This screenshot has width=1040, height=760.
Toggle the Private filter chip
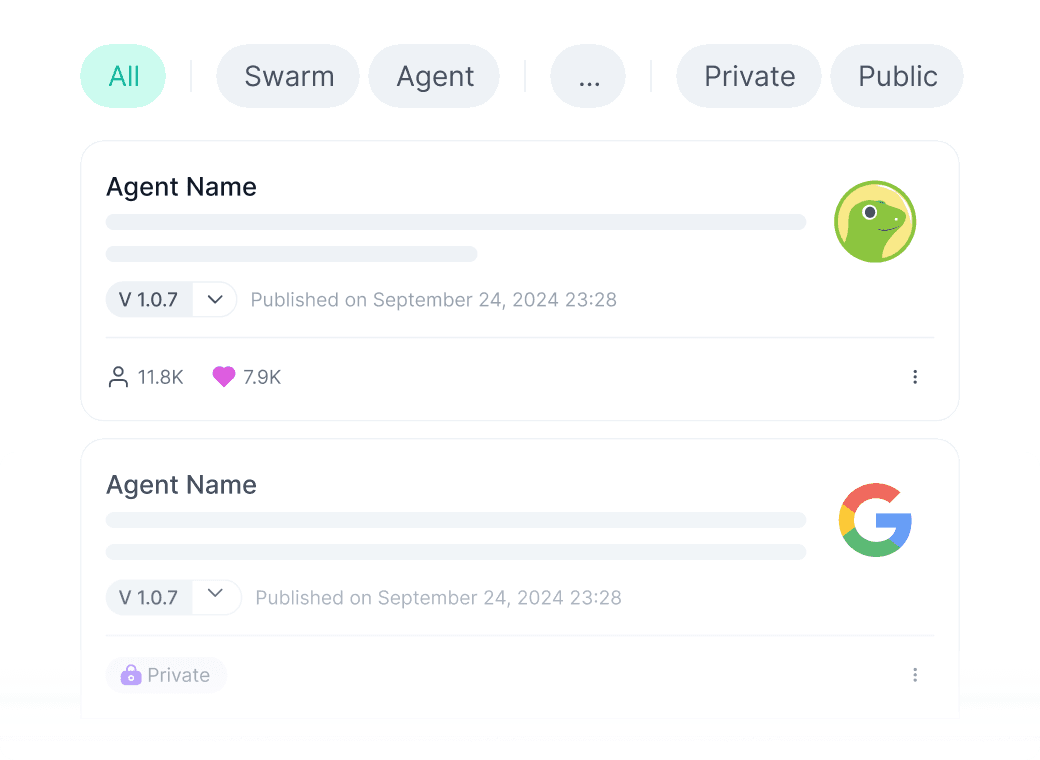point(749,76)
